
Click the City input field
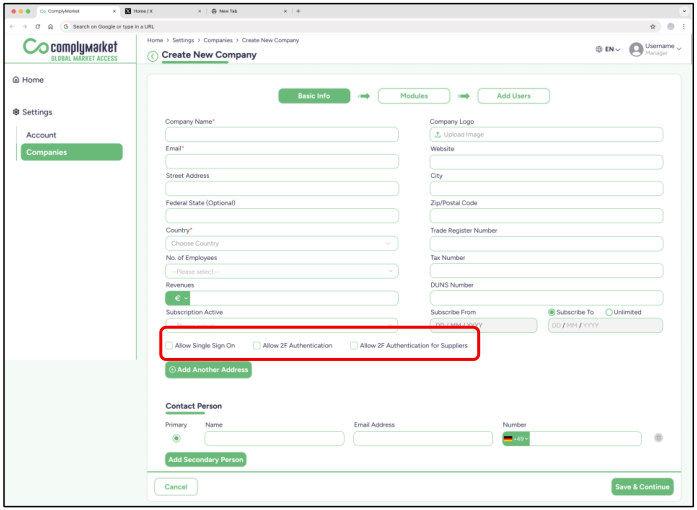pos(546,189)
